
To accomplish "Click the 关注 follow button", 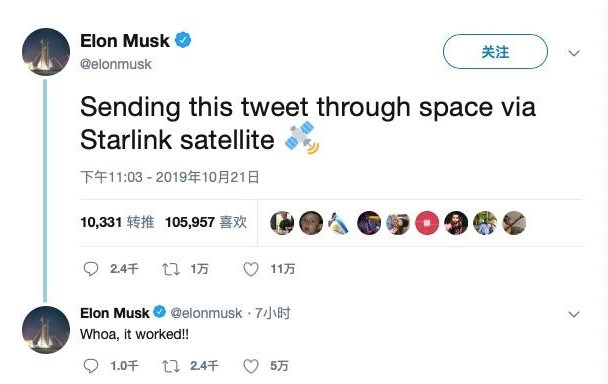I will 495,52.
